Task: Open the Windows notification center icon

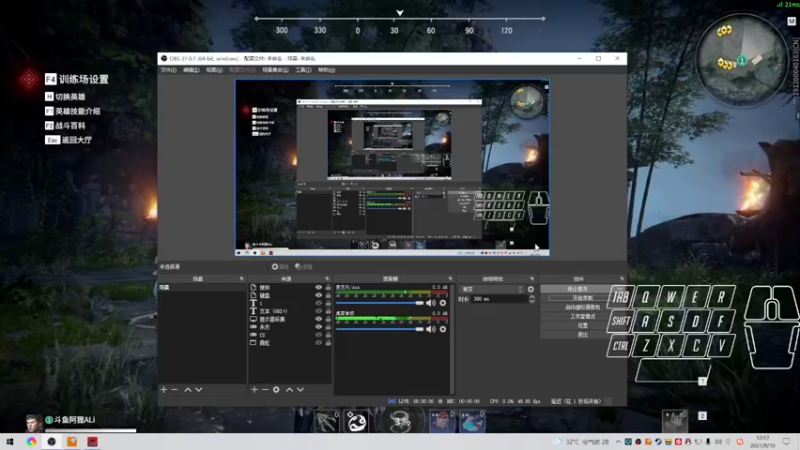Action: coord(787,441)
